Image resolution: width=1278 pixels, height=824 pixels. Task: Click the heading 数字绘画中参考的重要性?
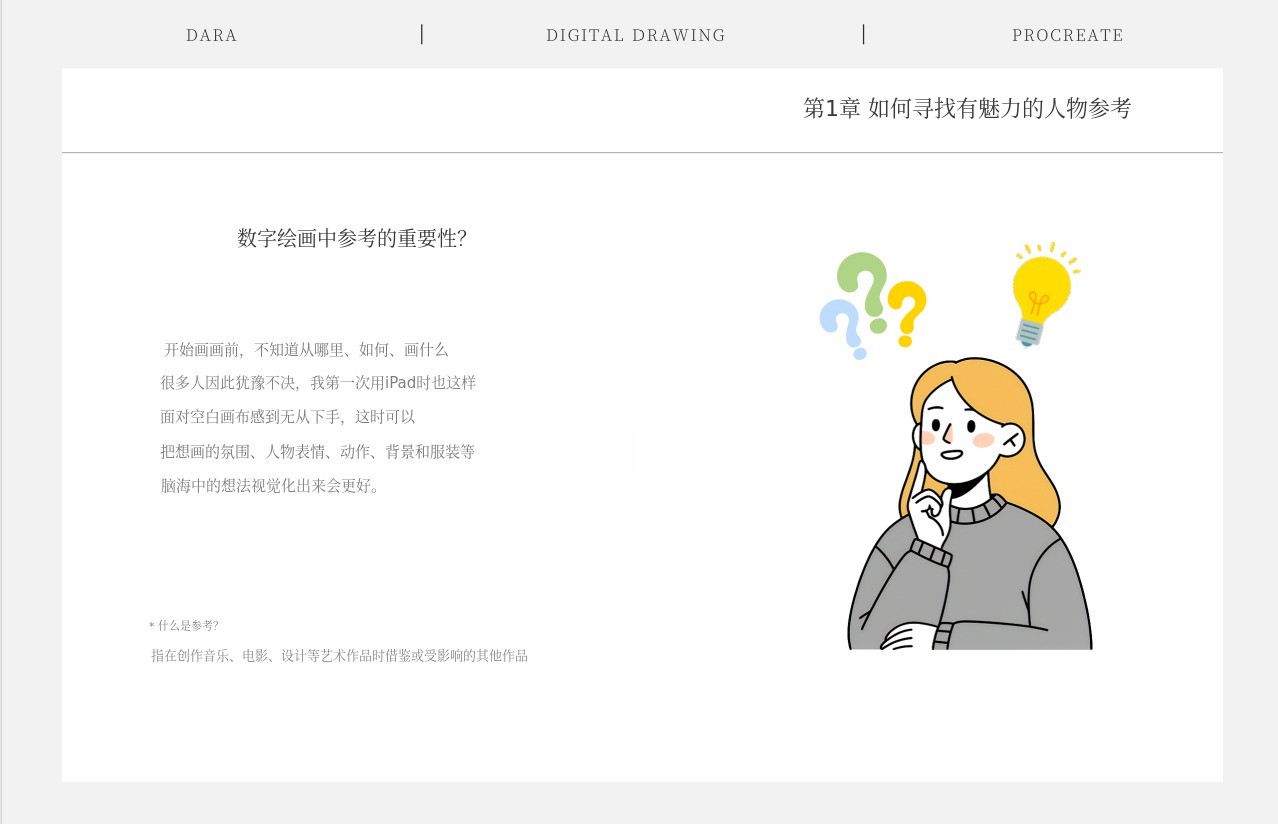(352, 238)
